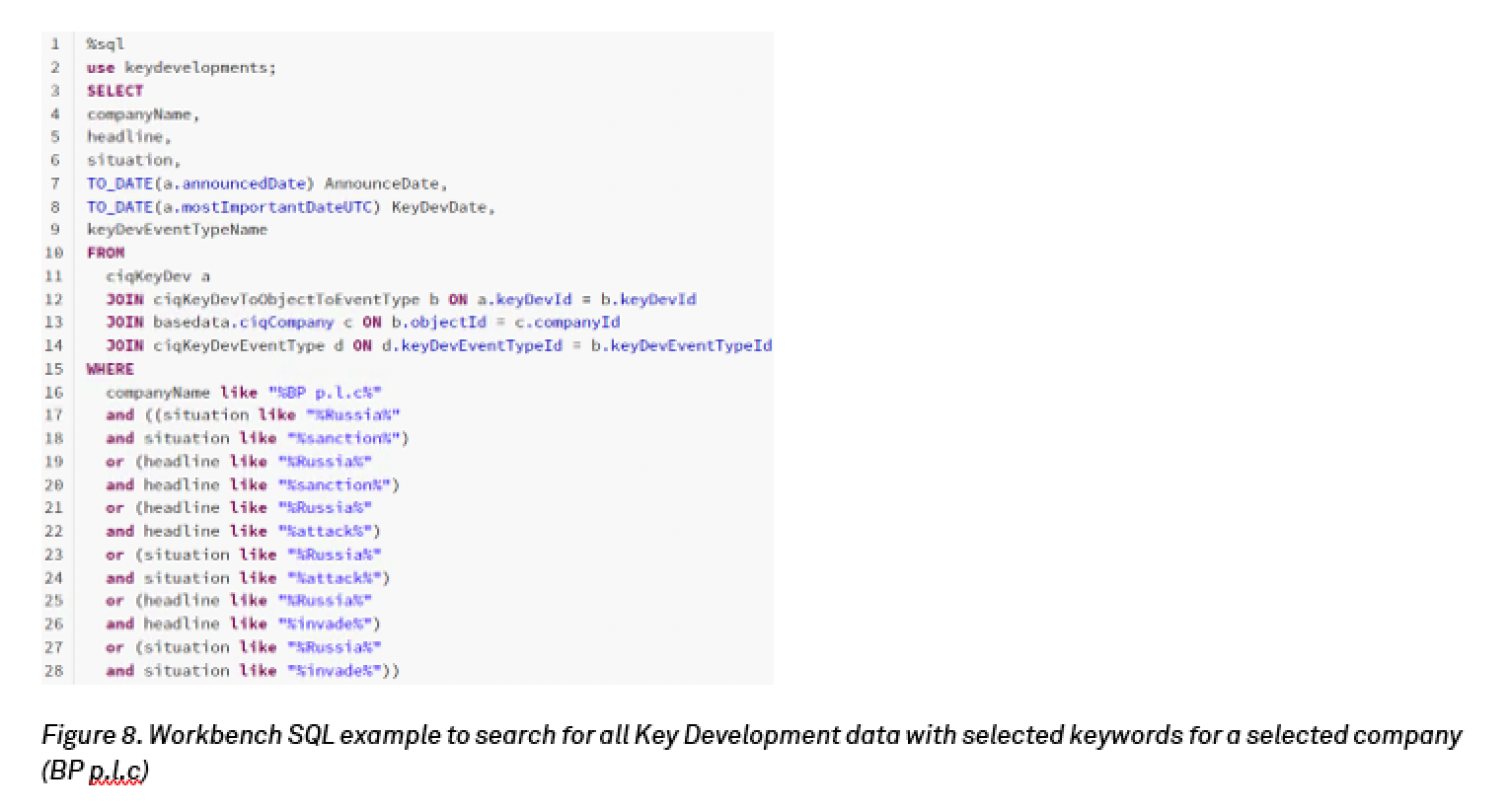Click the FROM keyword on line 10
The image size is (1510, 812).
[106, 253]
